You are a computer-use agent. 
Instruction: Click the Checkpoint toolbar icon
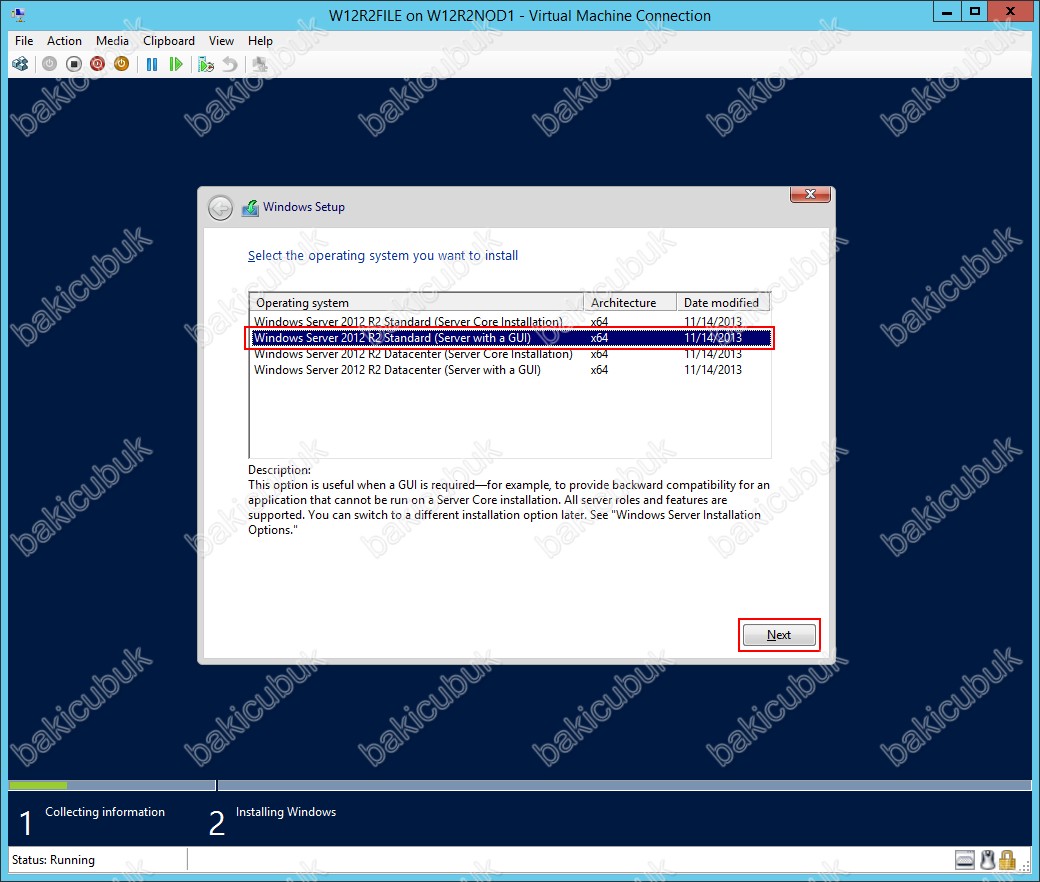pos(206,64)
